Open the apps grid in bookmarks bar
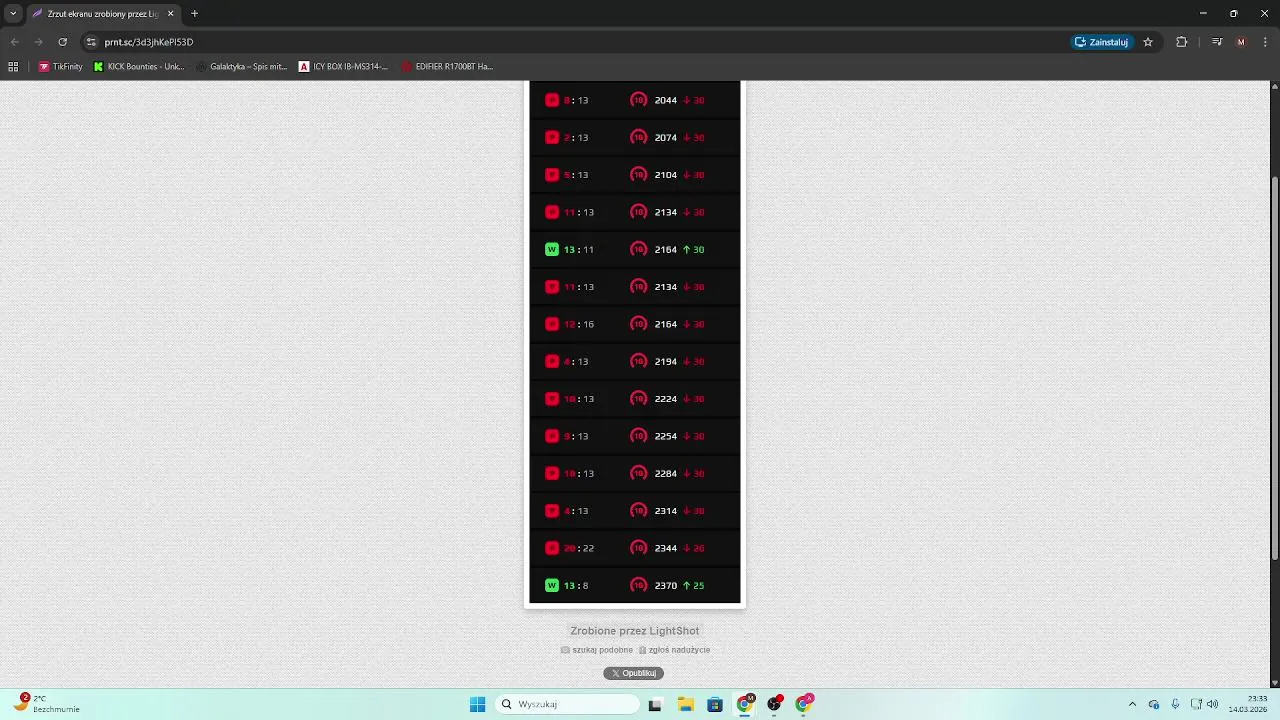Viewport: 1280px width, 720px height. (x=13, y=67)
